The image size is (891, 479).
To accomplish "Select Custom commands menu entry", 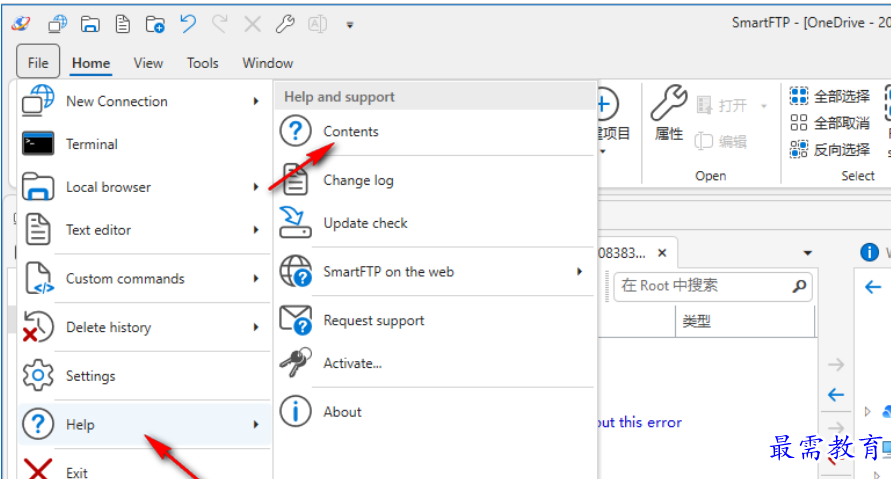I will (x=144, y=278).
